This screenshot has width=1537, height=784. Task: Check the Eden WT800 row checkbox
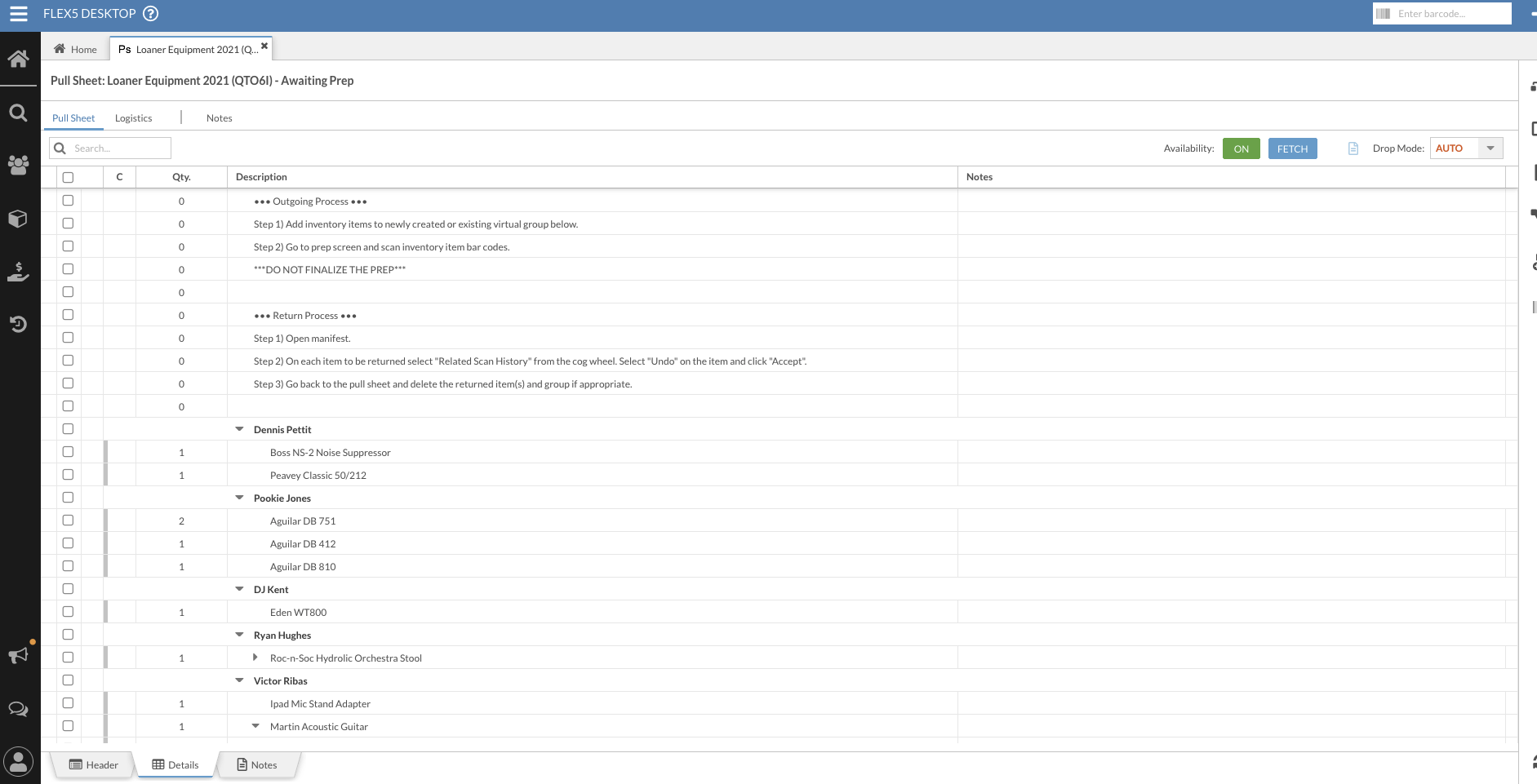[x=68, y=612]
